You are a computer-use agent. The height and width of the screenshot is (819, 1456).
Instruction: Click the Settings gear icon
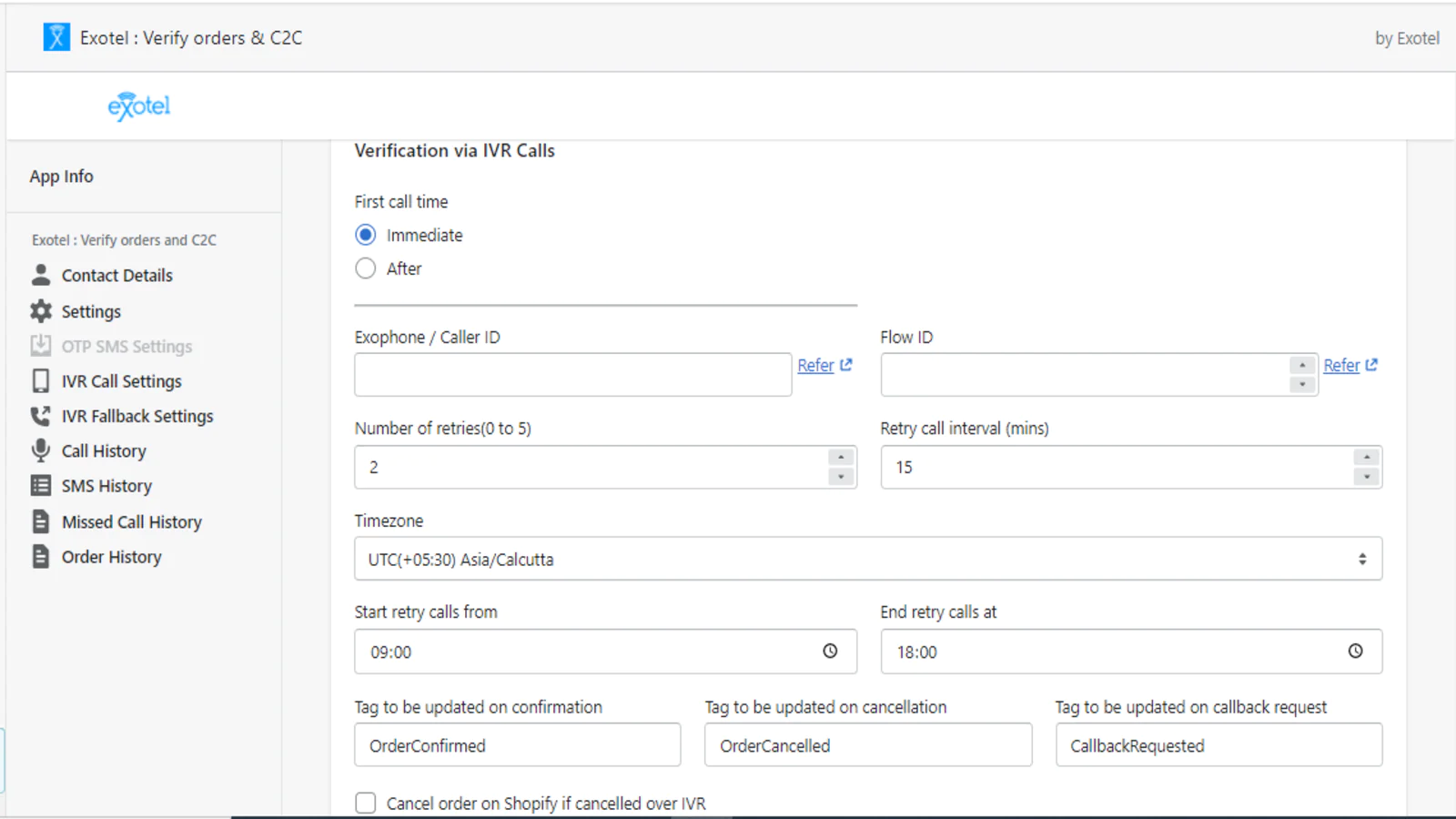(x=41, y=311)
